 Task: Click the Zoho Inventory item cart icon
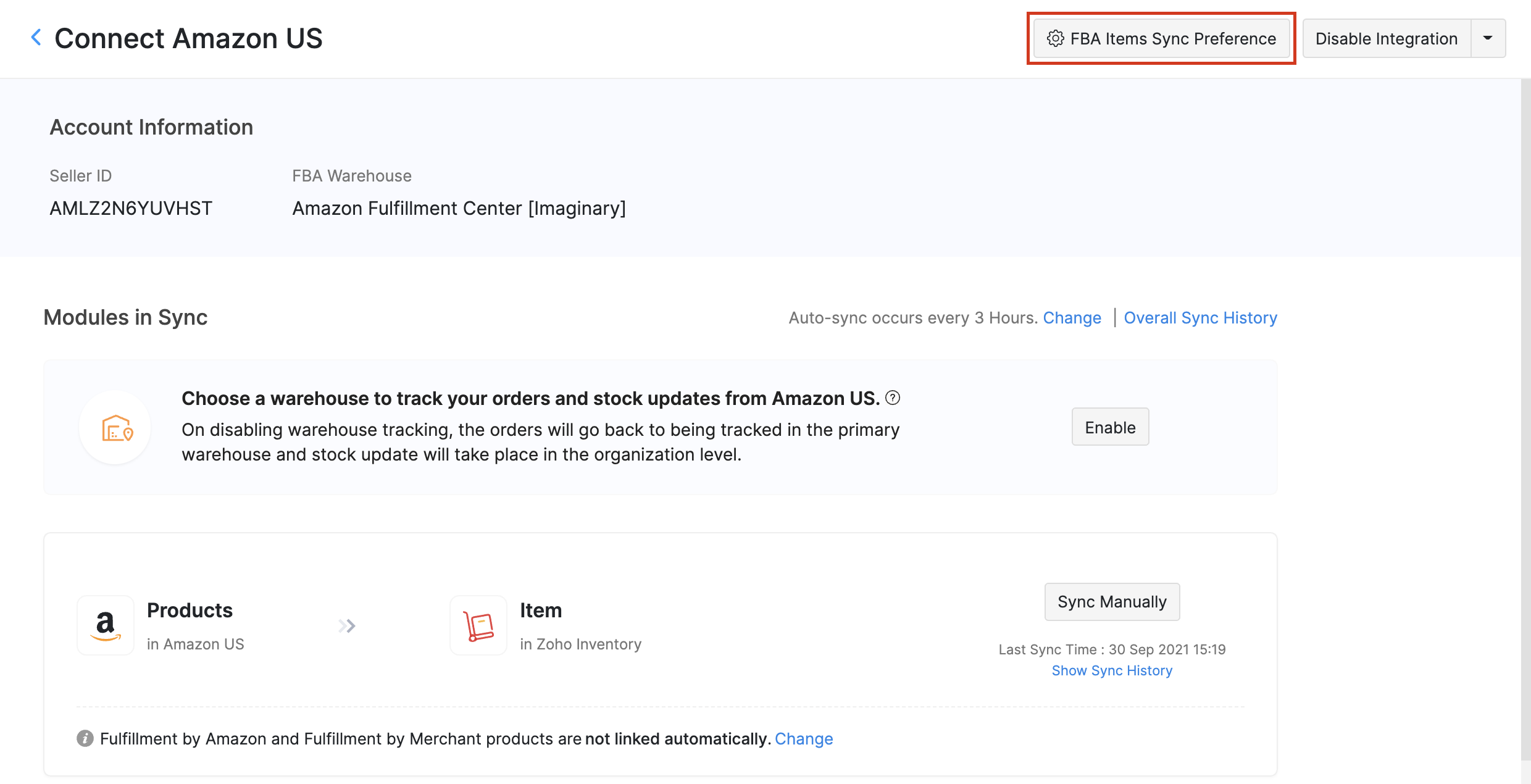[478, 625]
